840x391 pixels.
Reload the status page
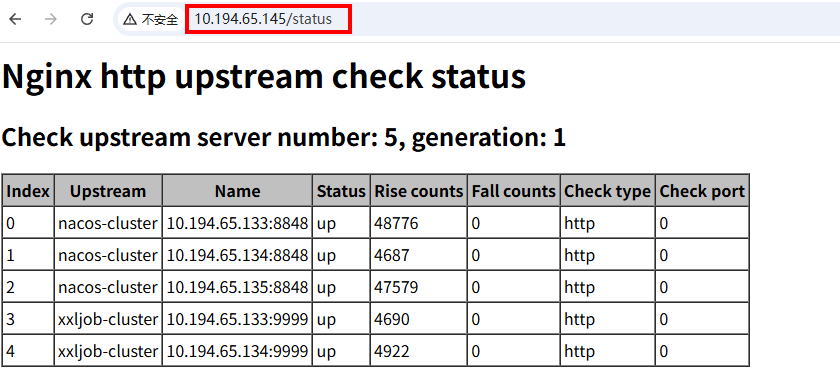[x=87, y=19]
